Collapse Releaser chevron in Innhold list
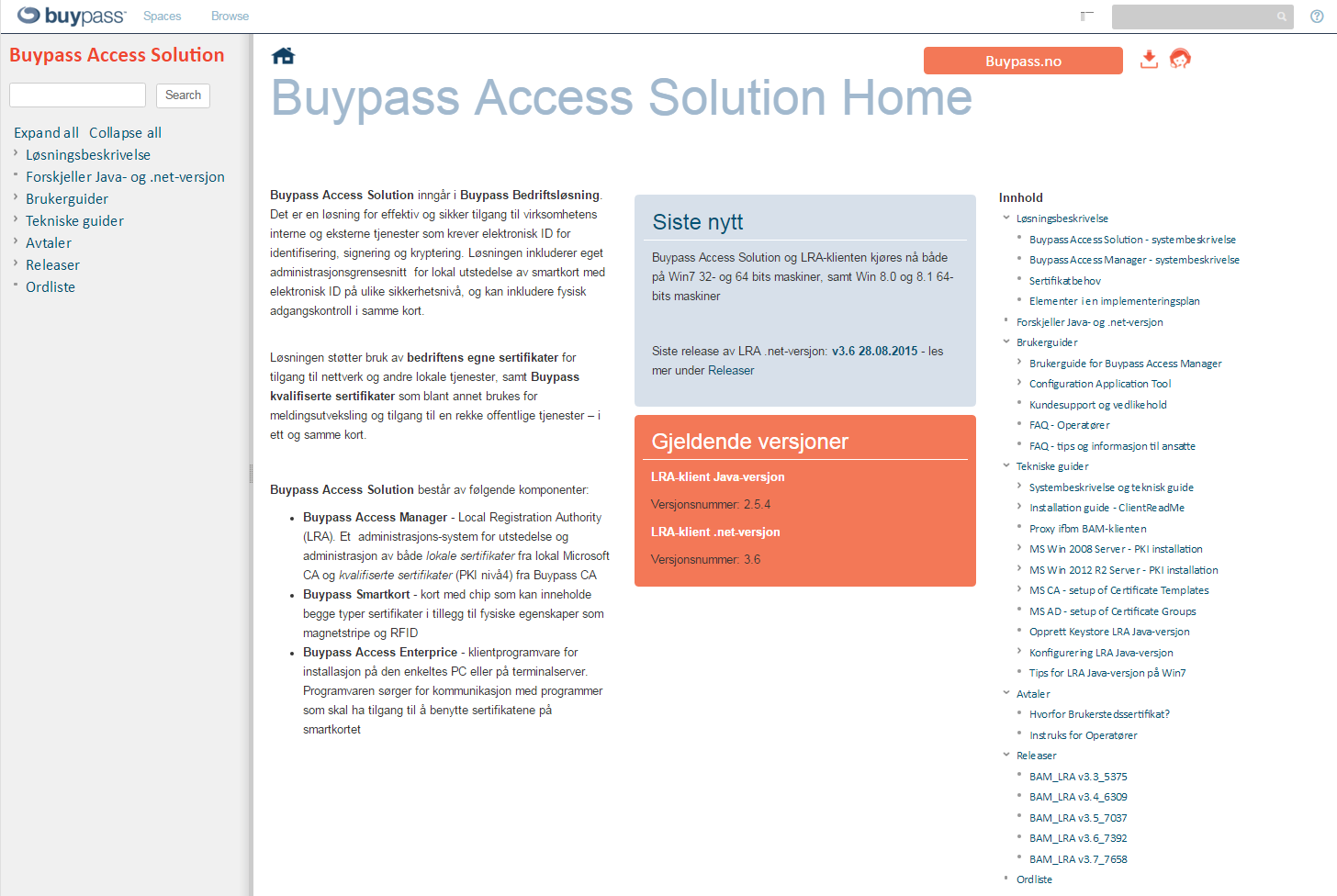1337x896 pixels. click(1006, 756)
